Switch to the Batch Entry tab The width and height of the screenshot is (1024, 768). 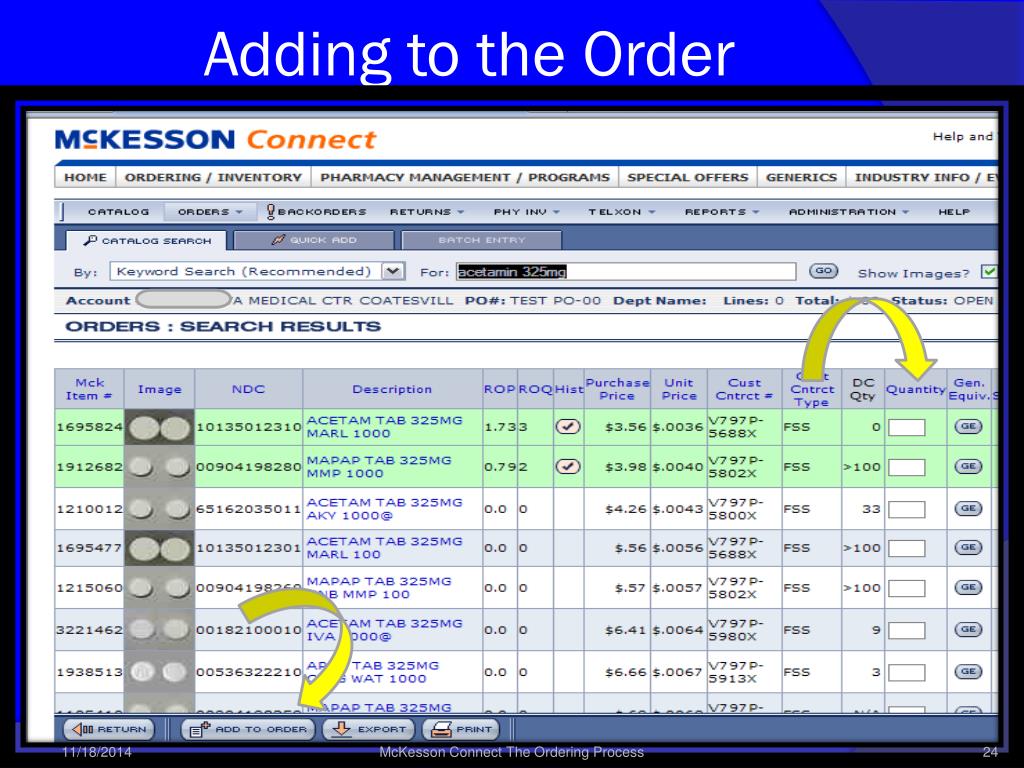(x=482, y=240)
